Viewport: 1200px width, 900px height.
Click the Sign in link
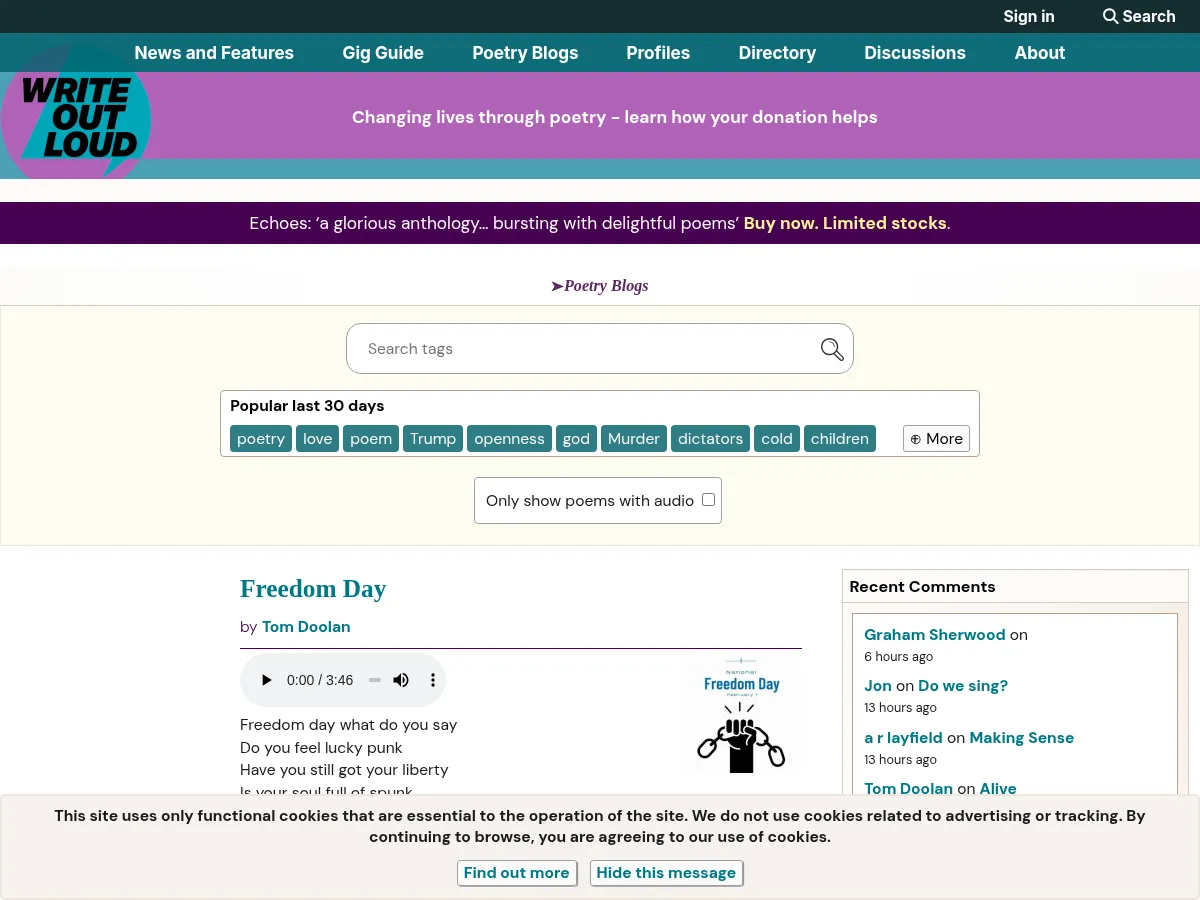1029,16
